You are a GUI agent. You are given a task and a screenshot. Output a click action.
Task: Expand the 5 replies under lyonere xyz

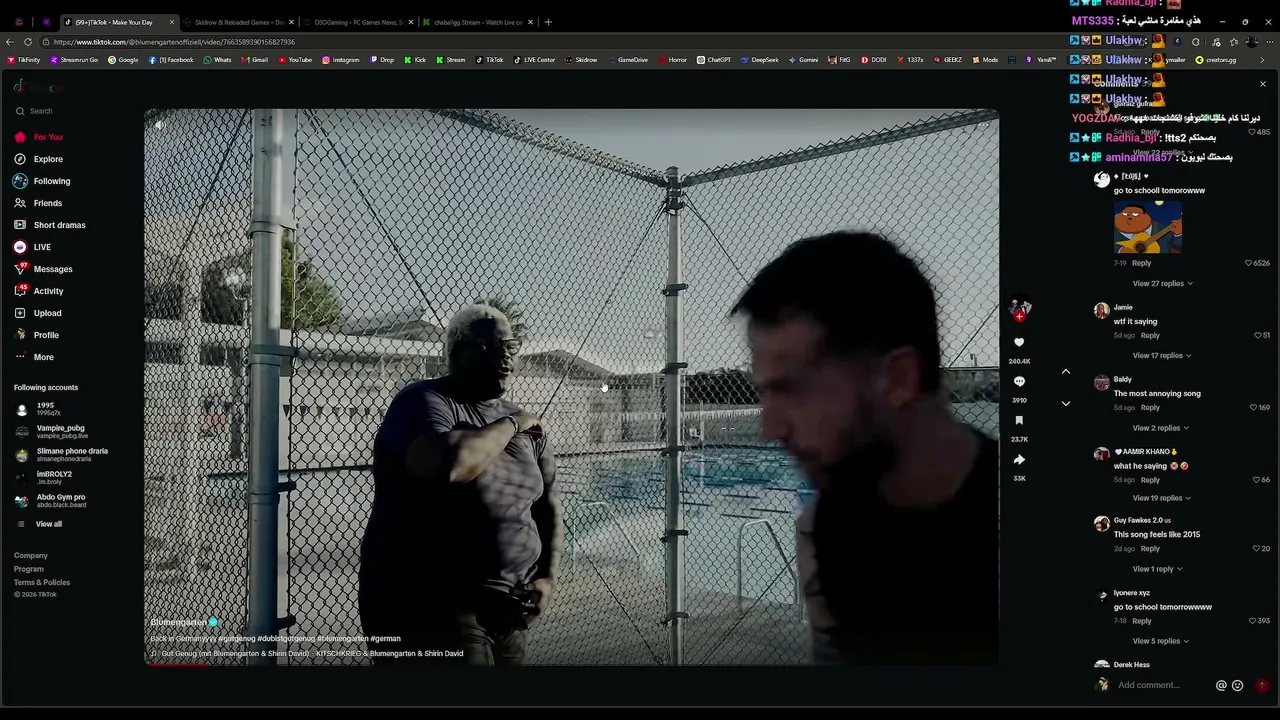(1160, 641)
